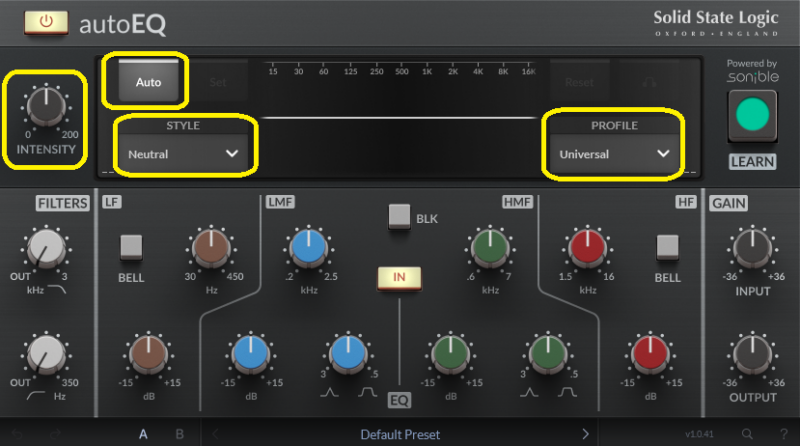Image resolution: width=800 pixels, height=446 pixels.
Task: Switch to preset slot A
Action: [x=143, y=434]
